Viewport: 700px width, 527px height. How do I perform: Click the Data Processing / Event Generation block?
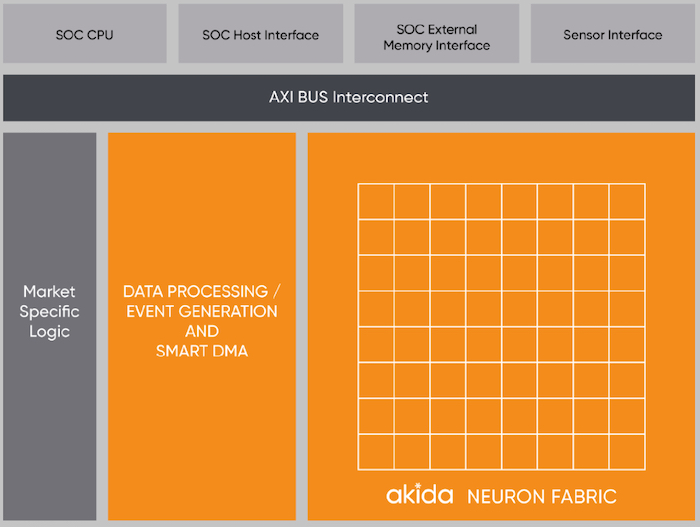pyautogui.click(x=202, y=326)
